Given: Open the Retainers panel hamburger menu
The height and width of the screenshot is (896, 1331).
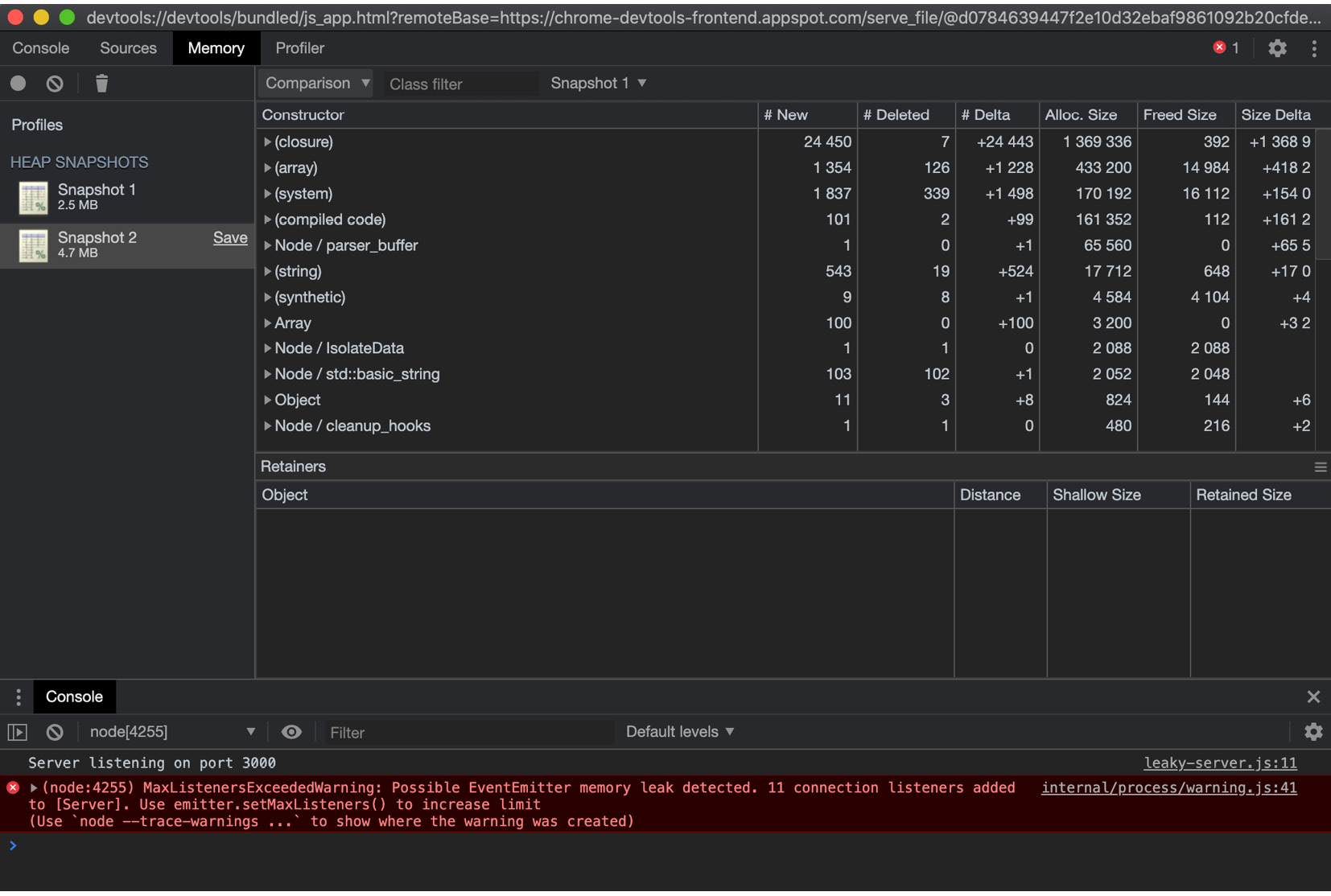Looking at the screenshot, I should 1320,466.
